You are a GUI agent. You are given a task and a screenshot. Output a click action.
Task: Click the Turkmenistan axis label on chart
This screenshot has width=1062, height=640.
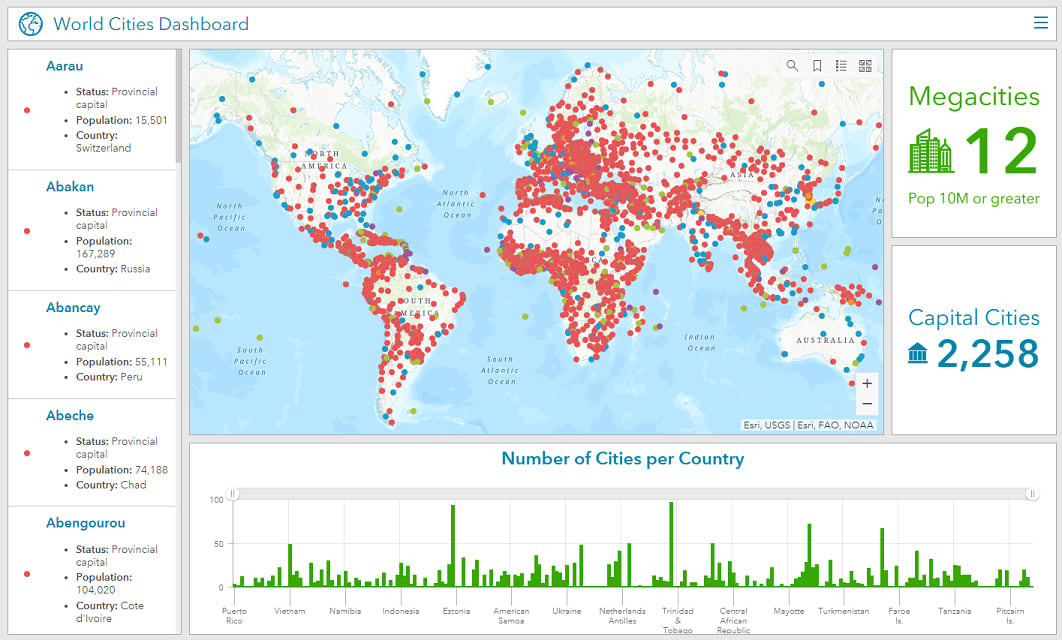coord(843,611)
